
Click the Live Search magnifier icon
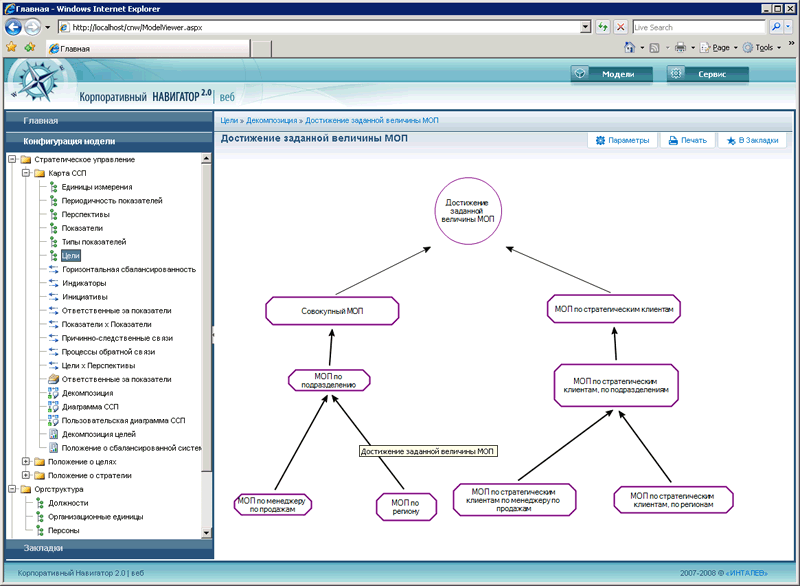[x=776, y=27]
